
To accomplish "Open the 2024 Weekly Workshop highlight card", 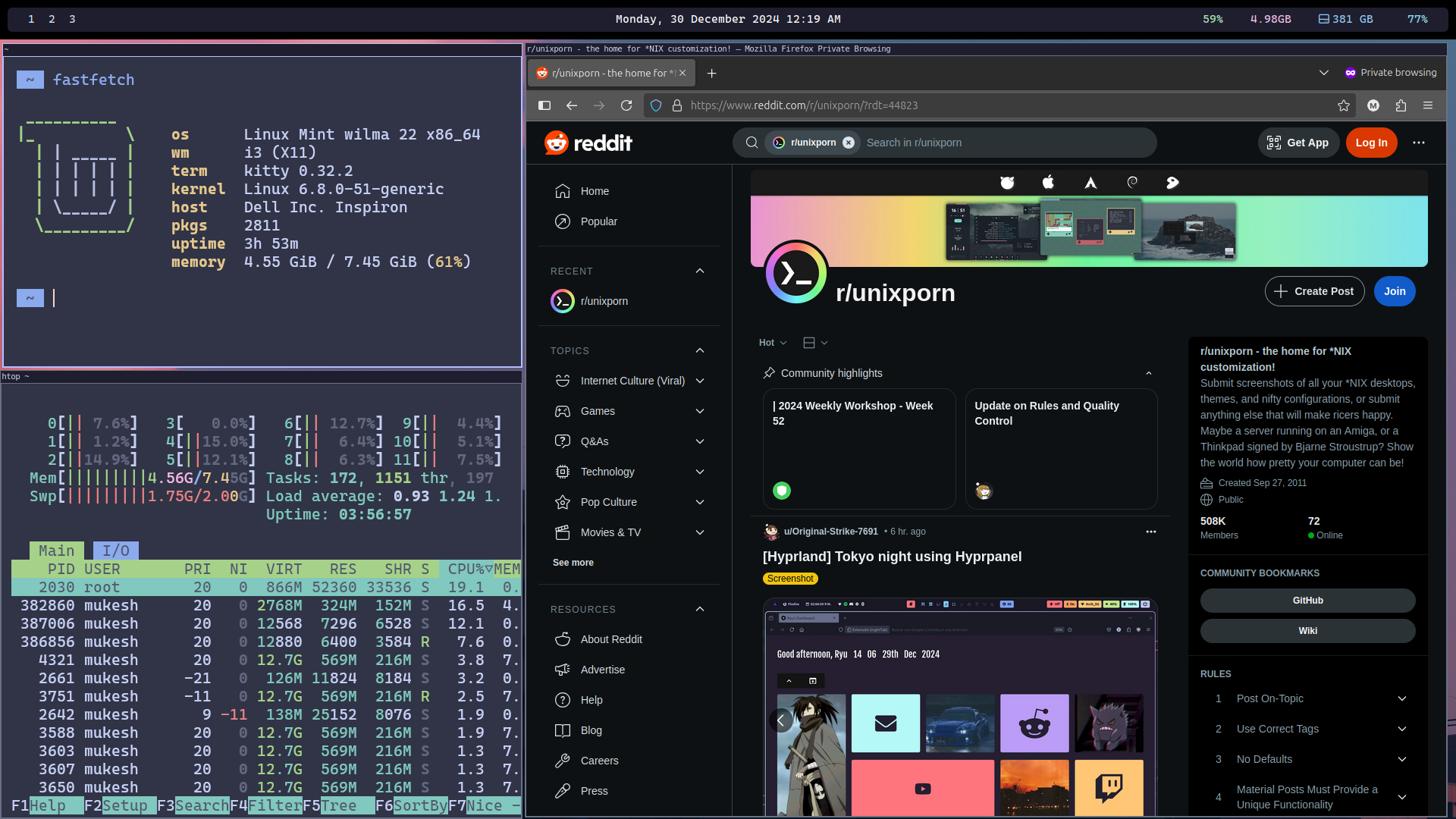I will tap(858, 449).
